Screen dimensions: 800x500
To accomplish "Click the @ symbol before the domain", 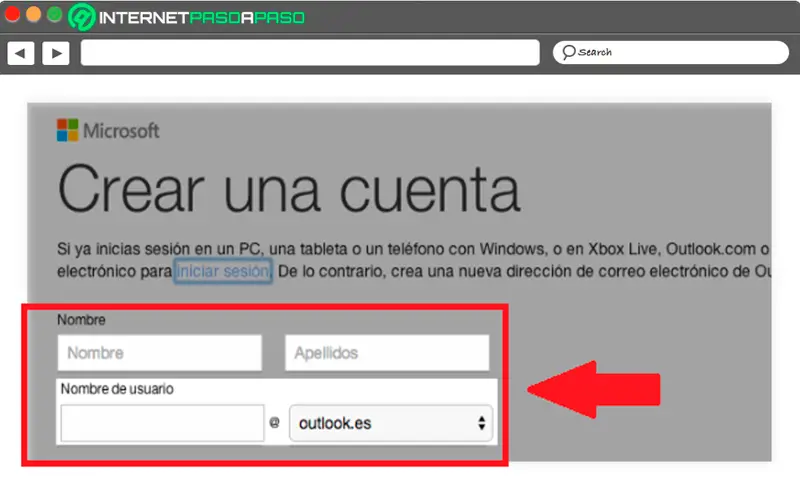I will tap(274, 423).
